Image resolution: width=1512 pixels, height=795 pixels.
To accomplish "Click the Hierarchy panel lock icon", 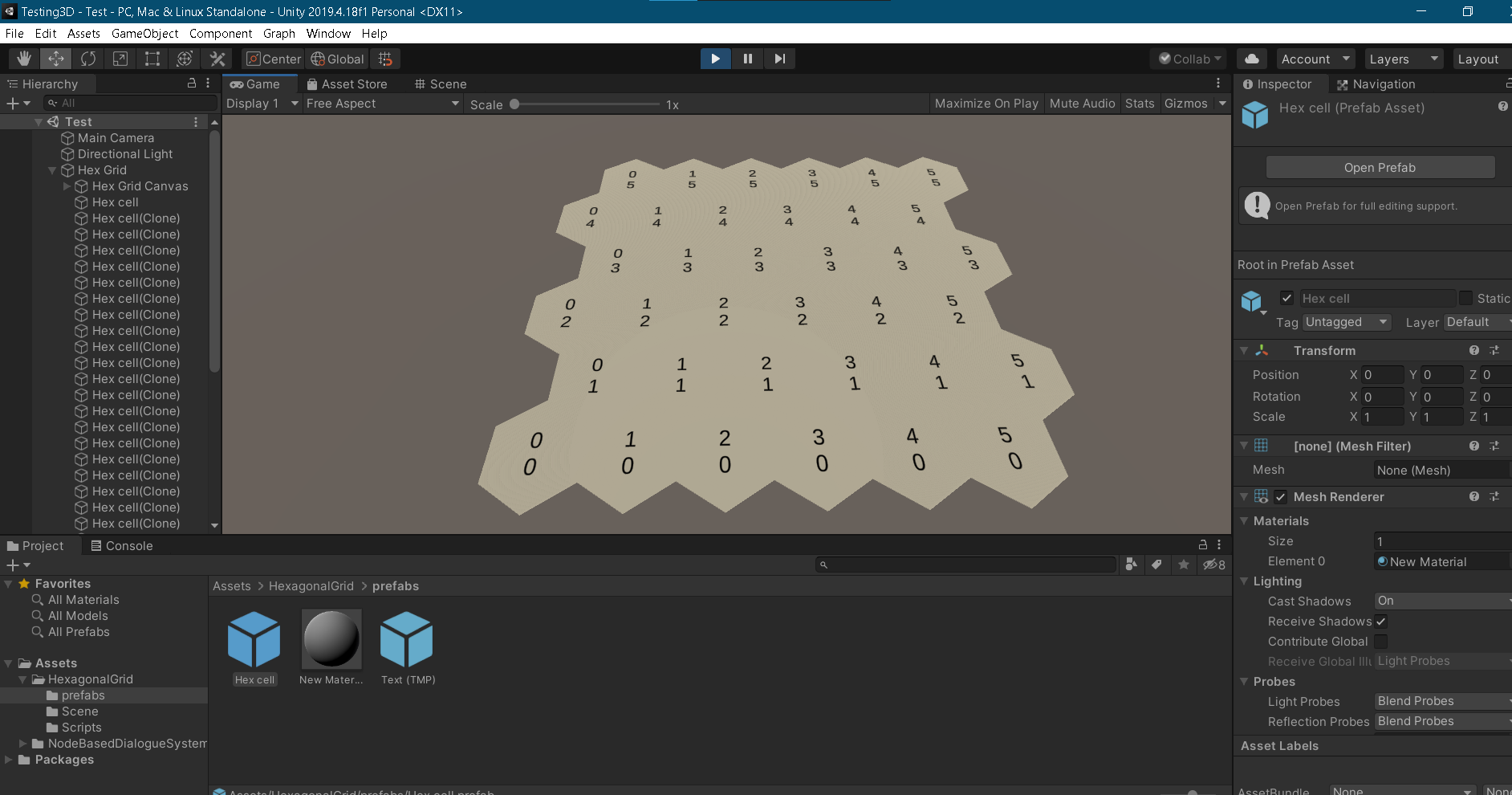I will coord(191,83).
